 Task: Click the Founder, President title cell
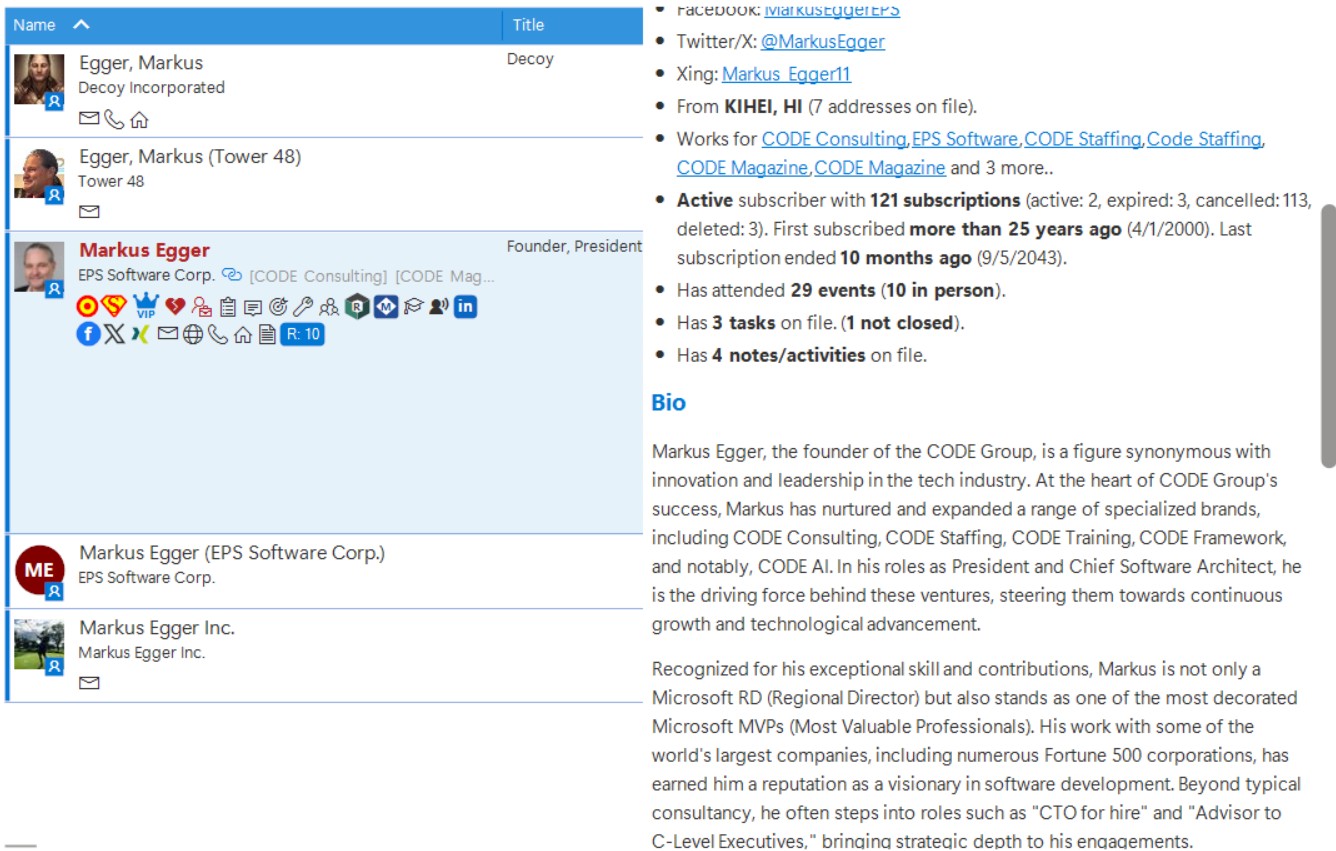tap(574, 246)
